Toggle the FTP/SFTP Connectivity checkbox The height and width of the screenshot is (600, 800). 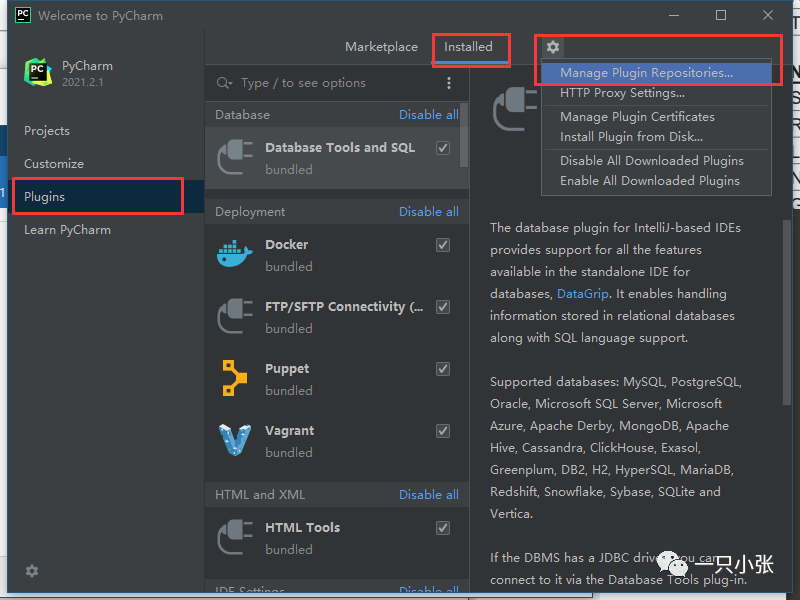tap(443, 307)
